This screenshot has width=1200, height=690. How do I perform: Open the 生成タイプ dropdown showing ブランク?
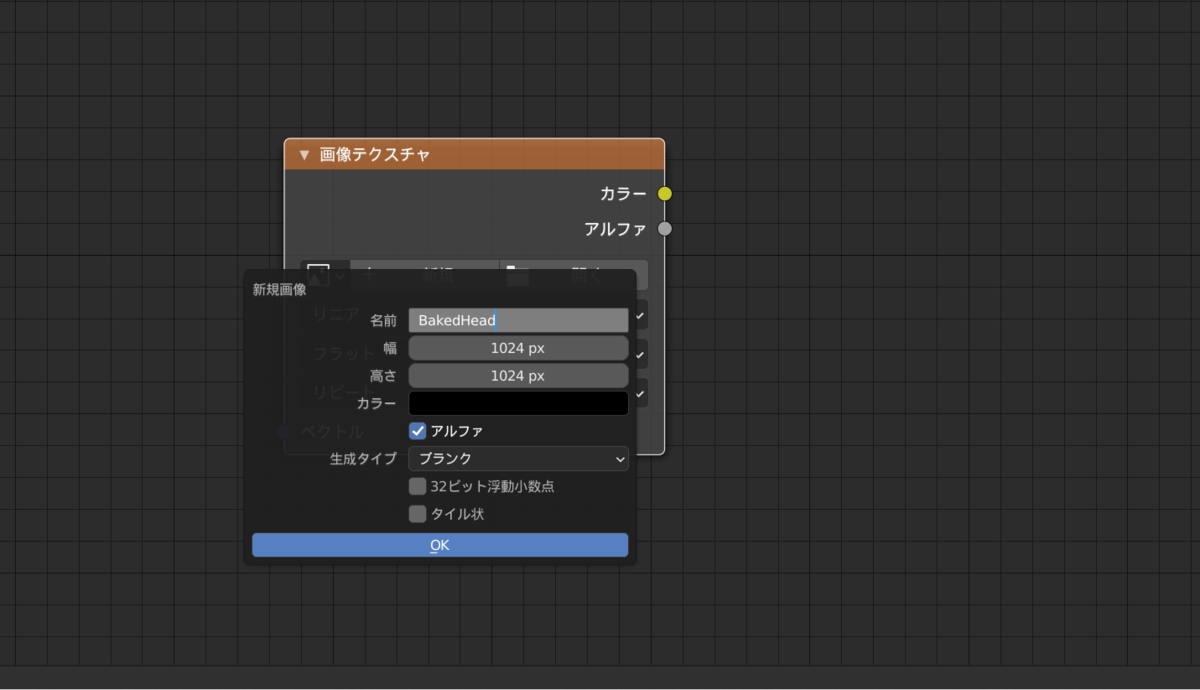(x=518, y=459)
